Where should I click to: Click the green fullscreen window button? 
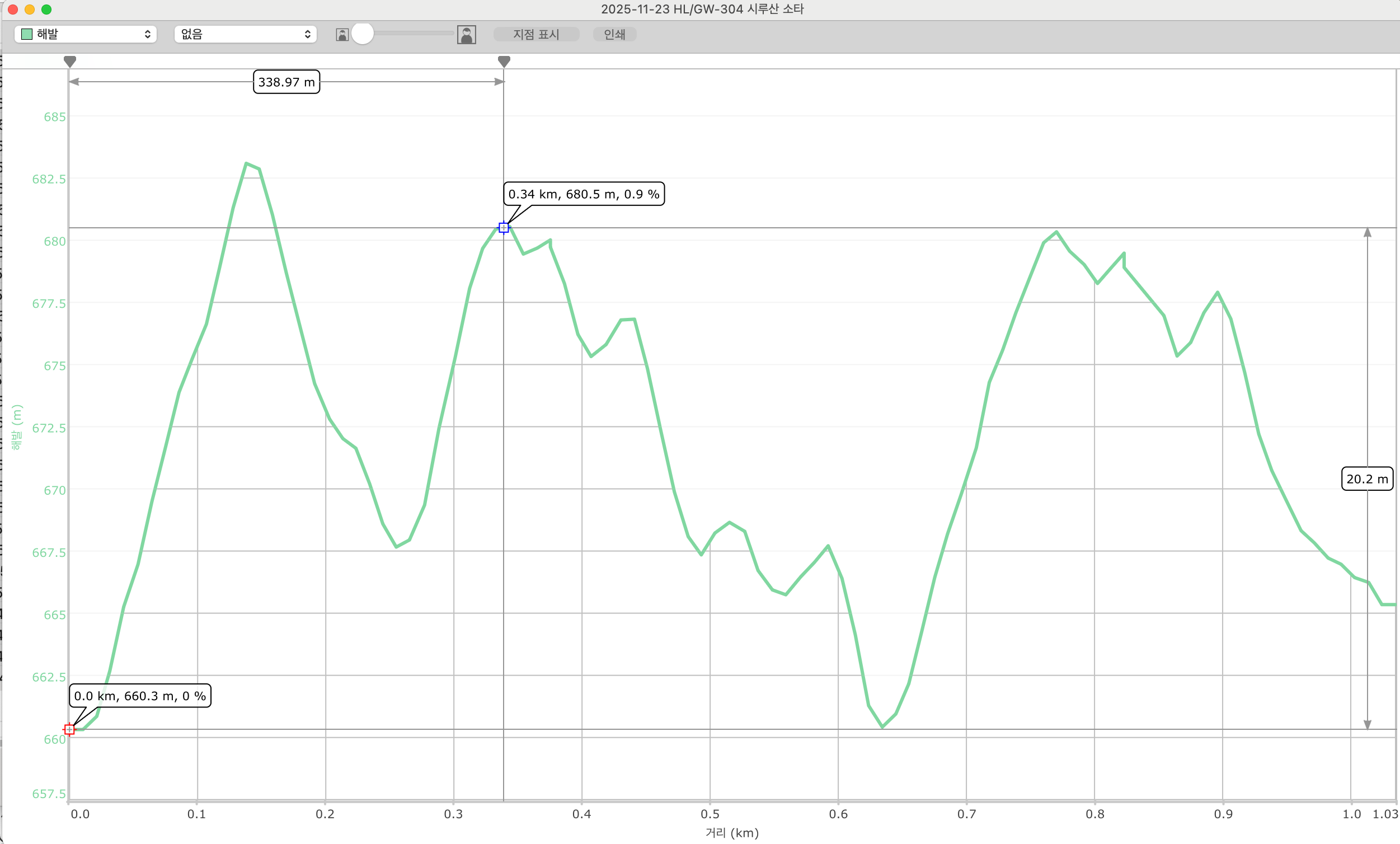(46, 9)
